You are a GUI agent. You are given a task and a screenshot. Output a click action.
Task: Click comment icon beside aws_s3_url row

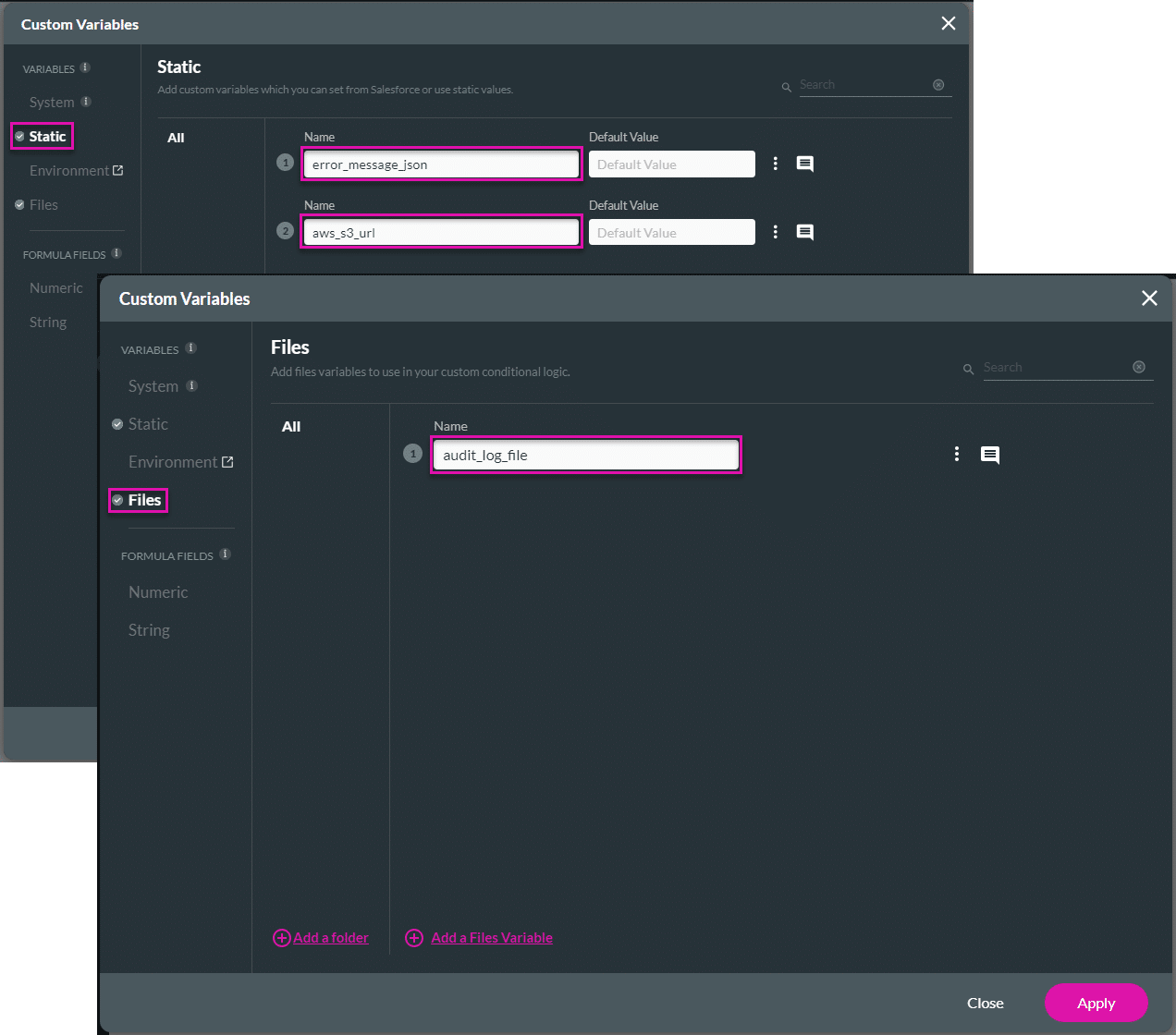pyautogui.click(x=805, y=233)
